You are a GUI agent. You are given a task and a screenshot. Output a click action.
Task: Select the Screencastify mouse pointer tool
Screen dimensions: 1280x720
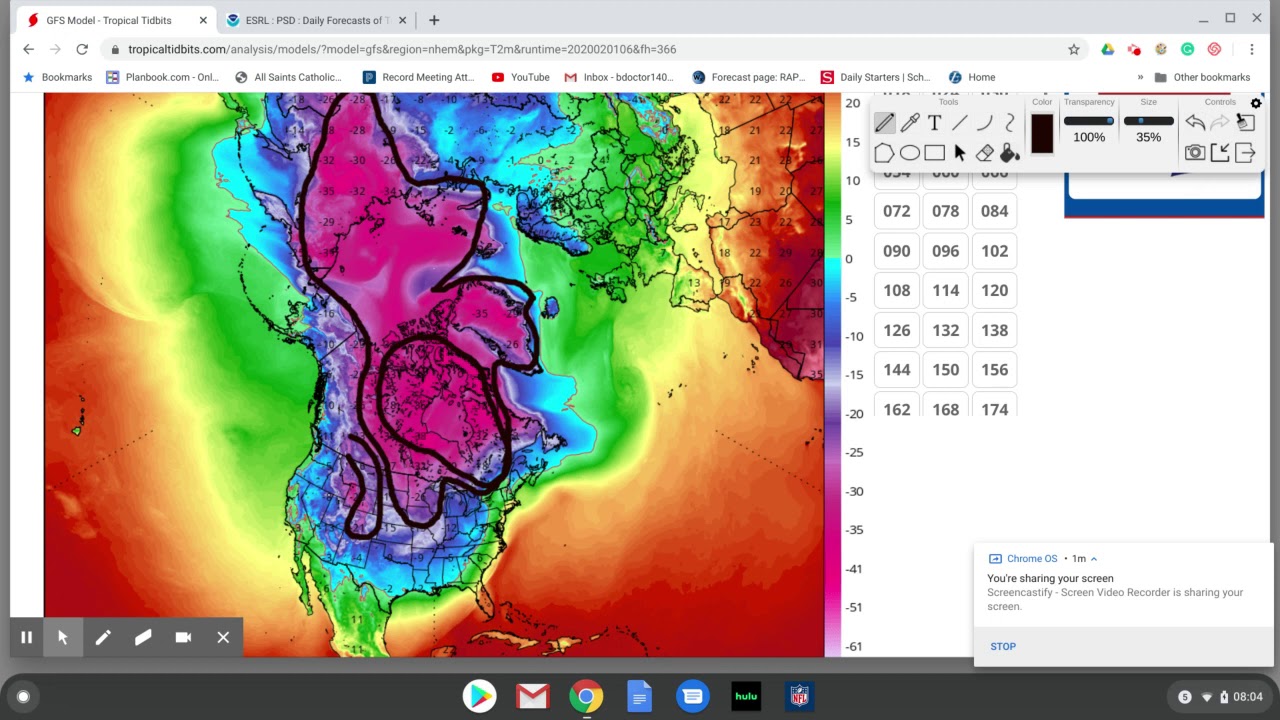pyautogui.click(x=62, y=637)
